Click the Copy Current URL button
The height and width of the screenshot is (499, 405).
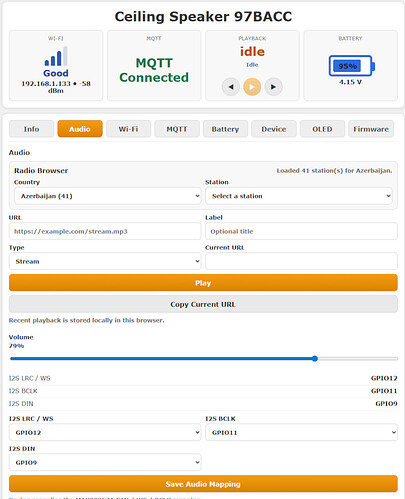203,304
